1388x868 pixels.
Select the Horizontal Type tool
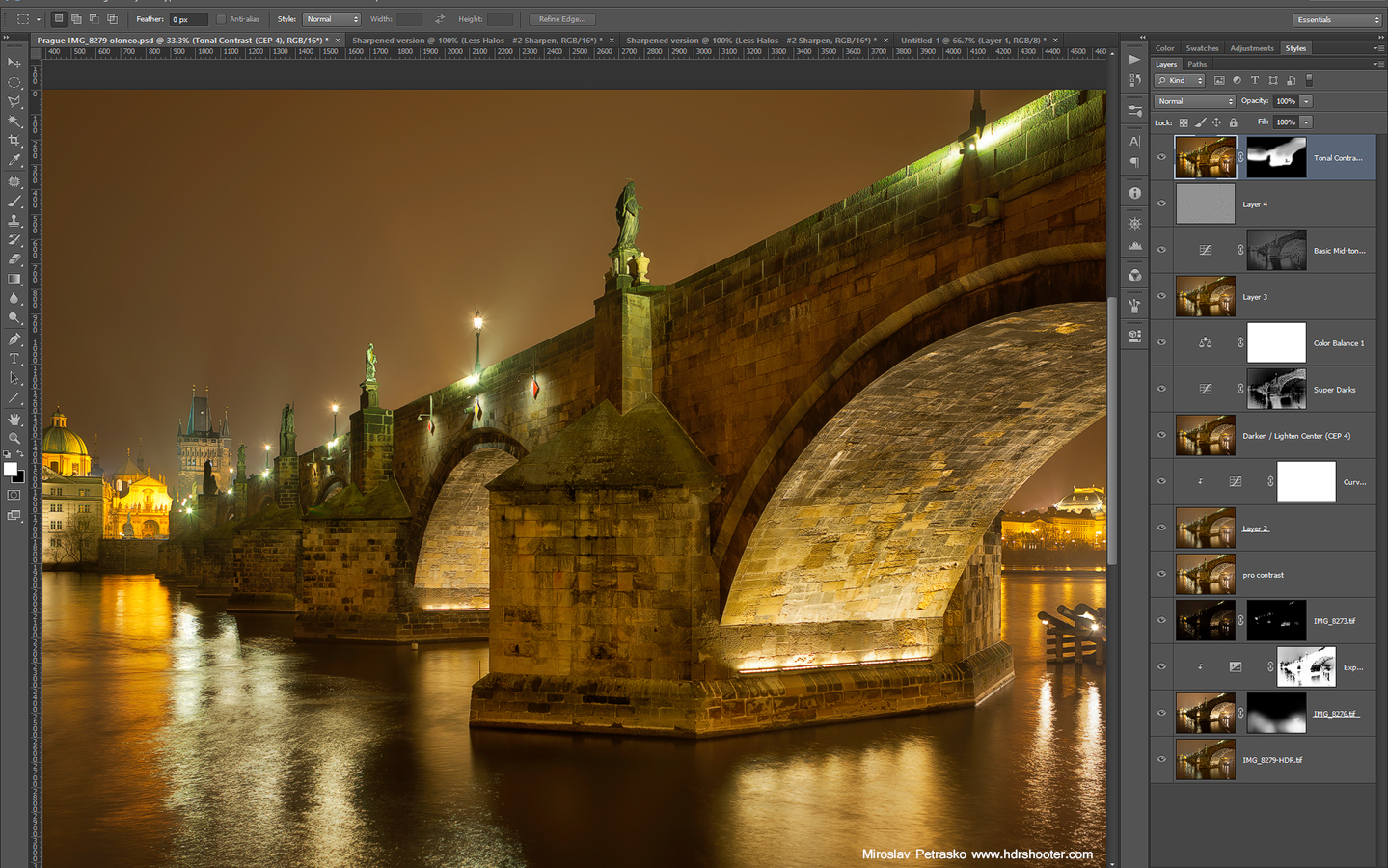(x=14, y=359)
